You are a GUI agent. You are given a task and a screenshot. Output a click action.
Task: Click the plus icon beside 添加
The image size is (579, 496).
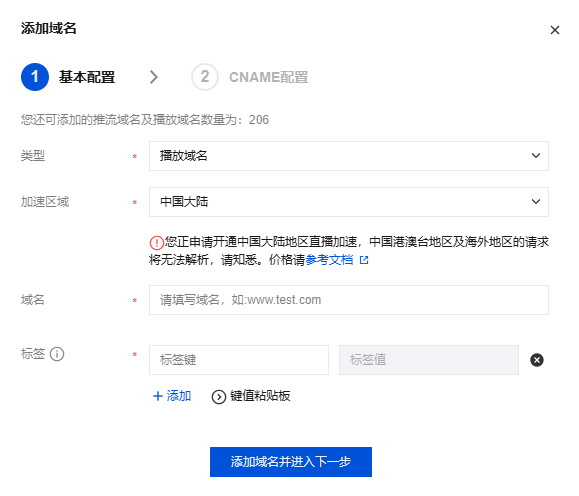pyautogui.click(x=158, y=396)
